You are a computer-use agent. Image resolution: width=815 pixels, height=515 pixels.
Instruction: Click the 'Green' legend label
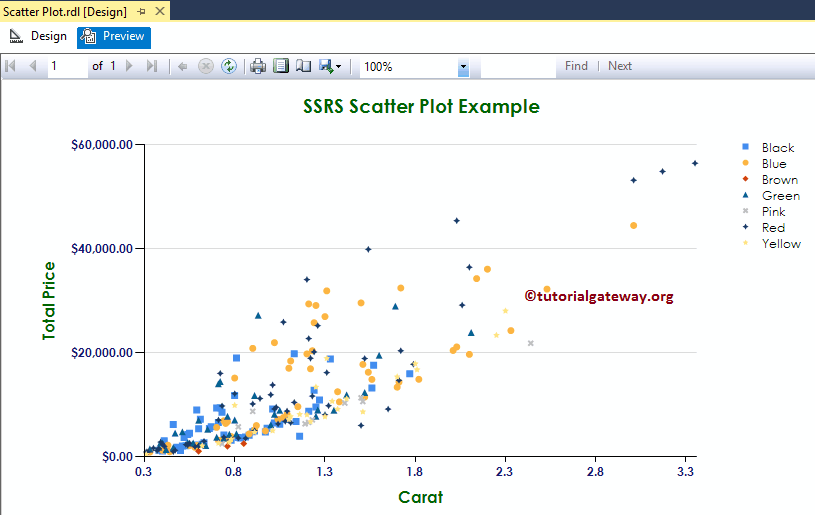pos(781,196)
